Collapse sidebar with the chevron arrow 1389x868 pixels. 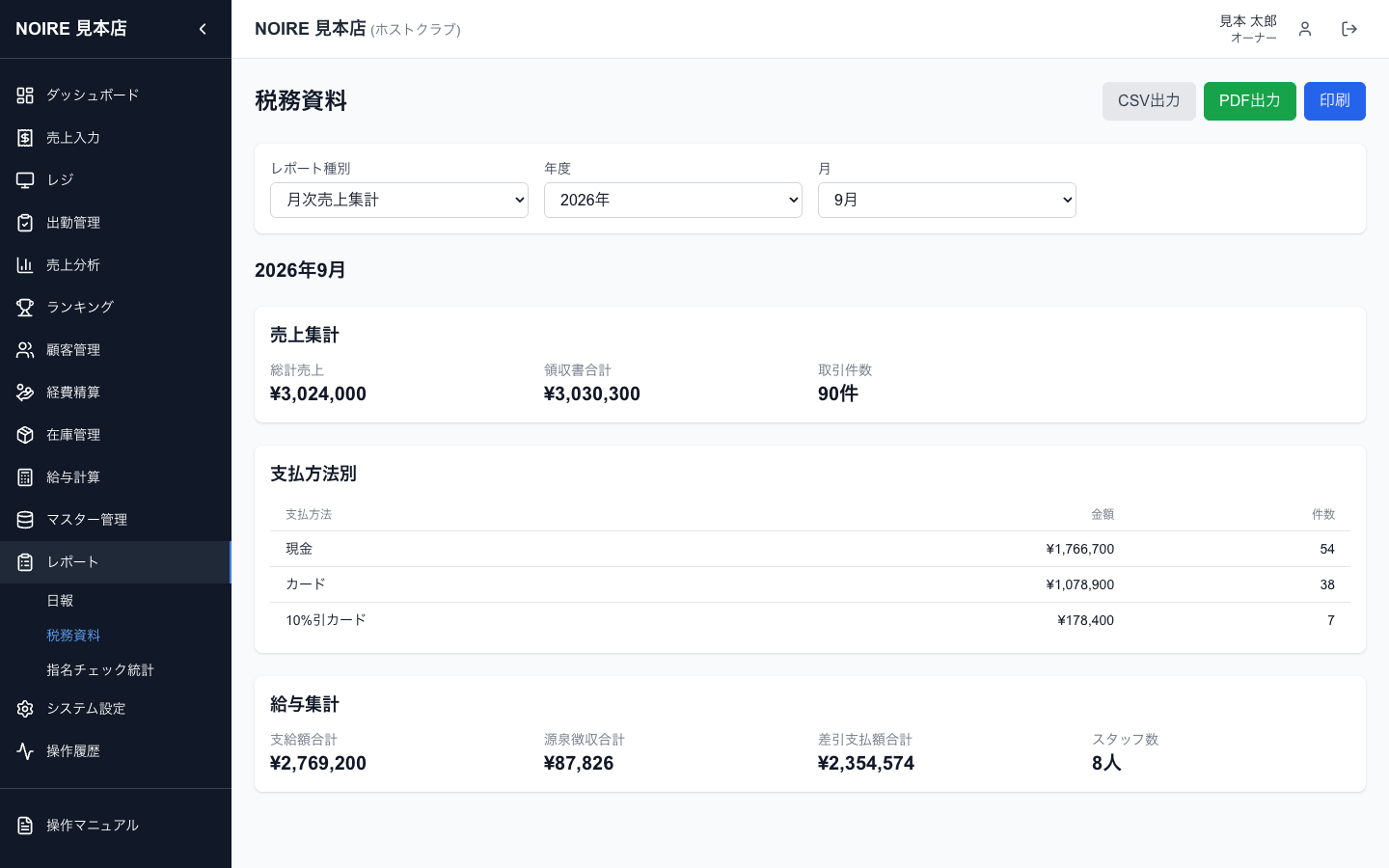coord(203,29)
